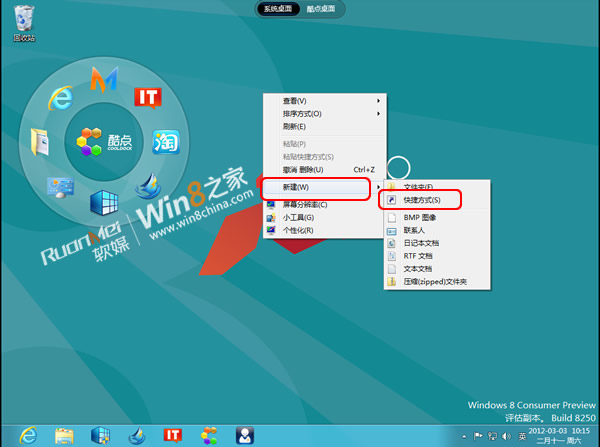Select BMP 图像 in the New submenu

(437, 217)
